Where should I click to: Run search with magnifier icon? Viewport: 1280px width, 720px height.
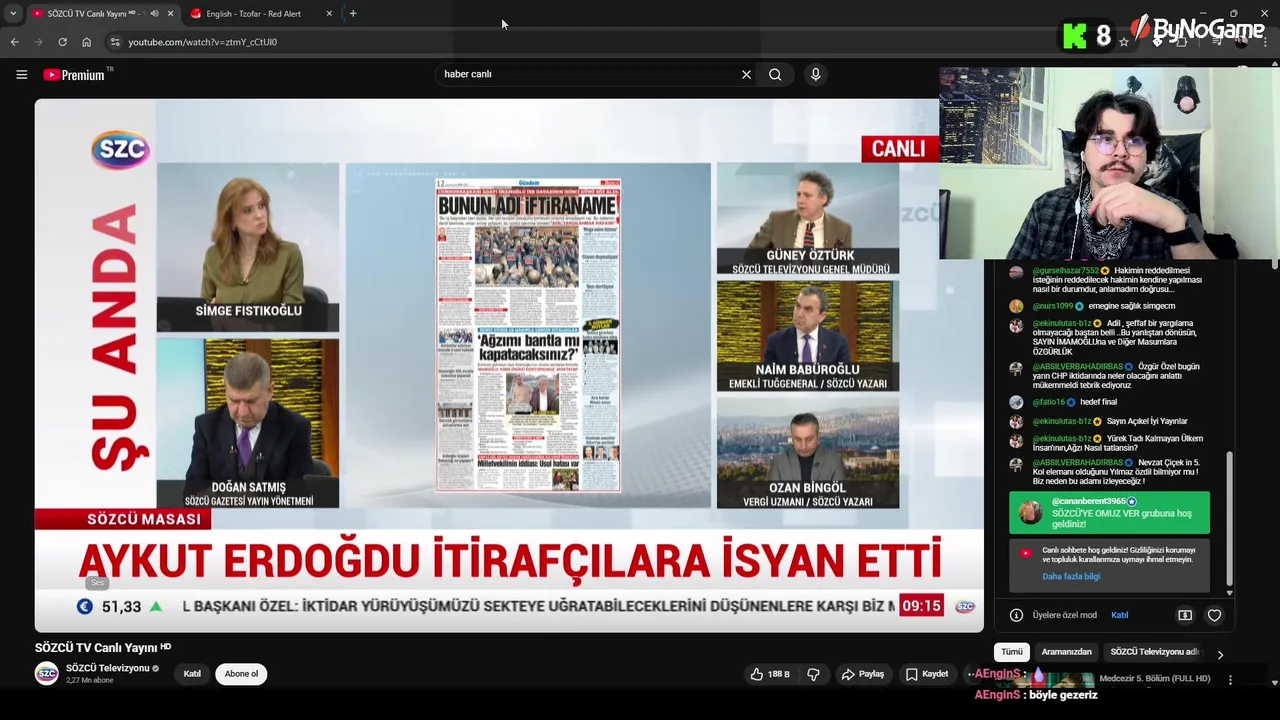tap(775, 75)
